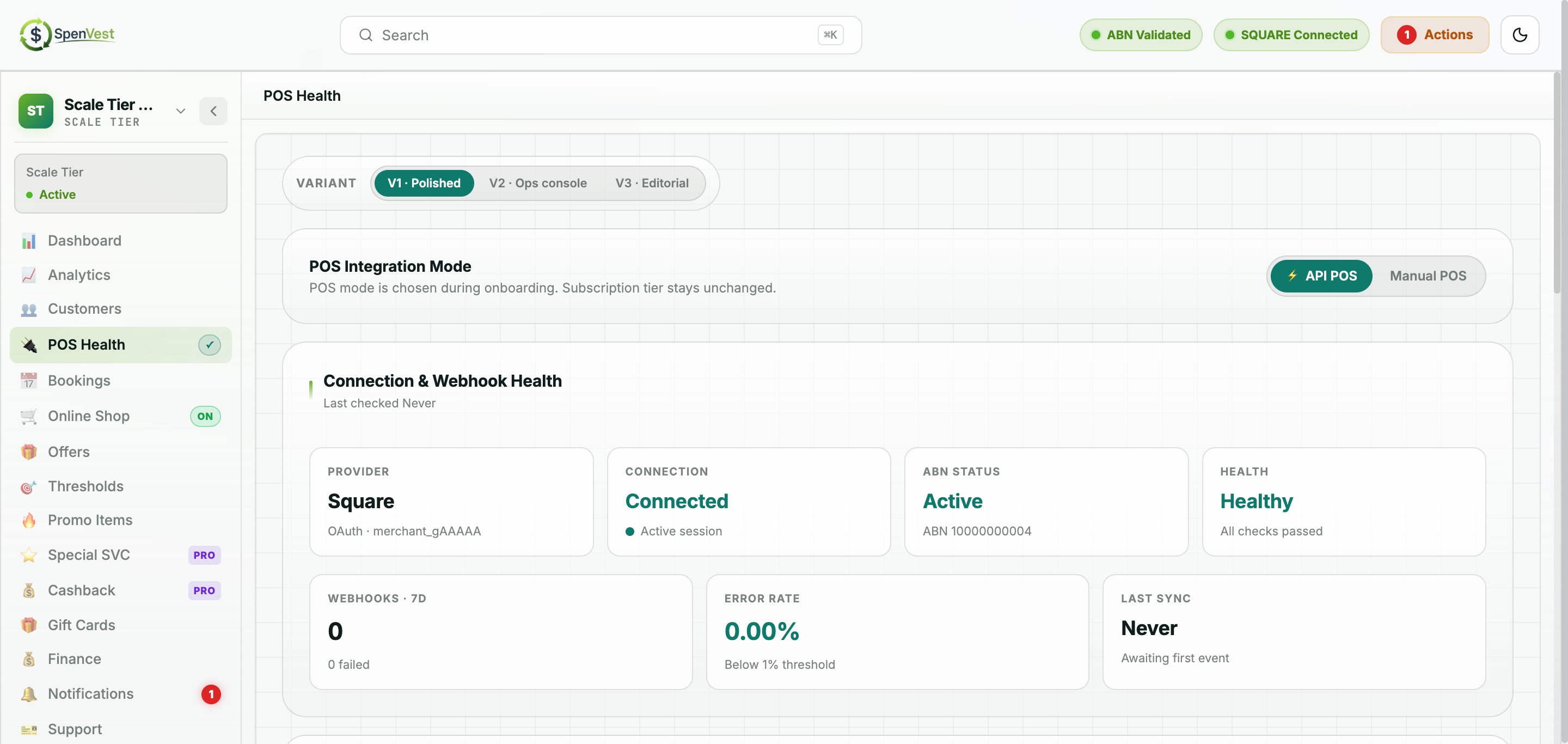Open Finance money bag icon
This screenshot has height=744, width=1568.
[29, 660]
